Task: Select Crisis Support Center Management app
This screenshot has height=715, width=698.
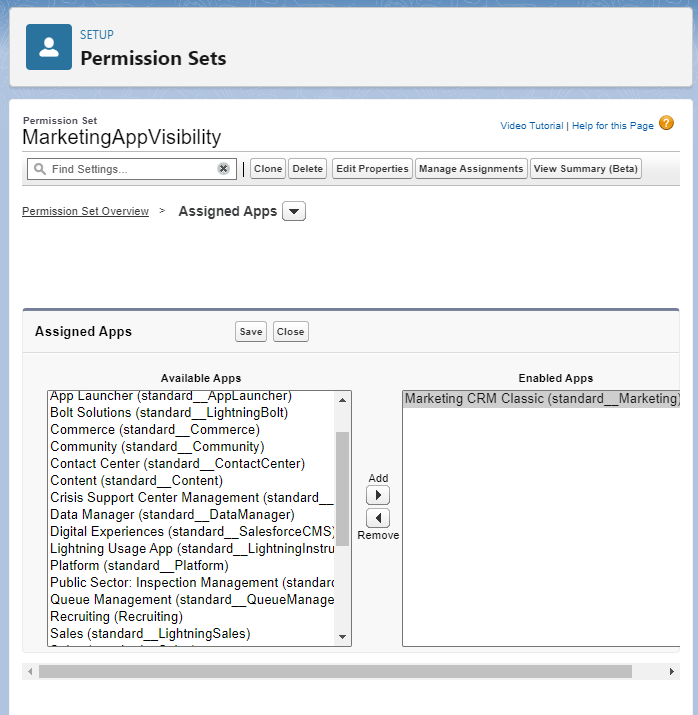Action: coord(191,497)
